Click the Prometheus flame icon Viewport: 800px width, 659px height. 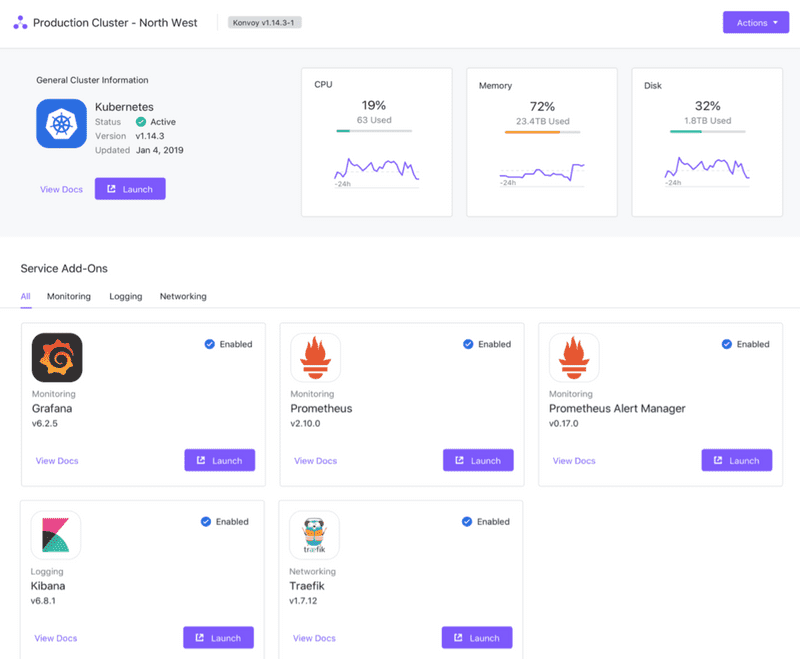315,358
